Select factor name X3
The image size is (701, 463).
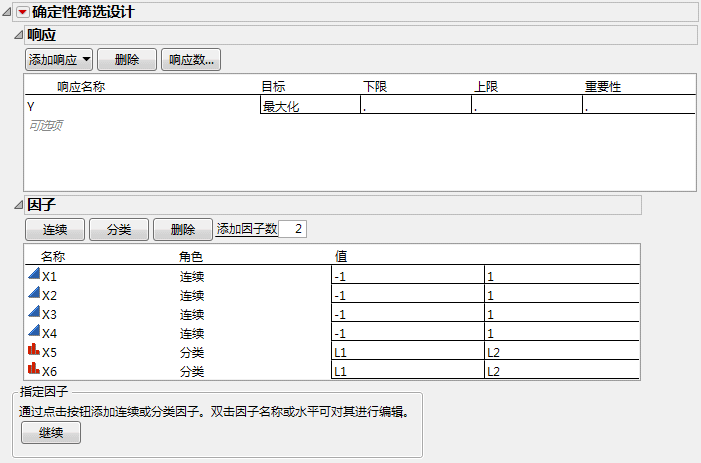click(49, 315)
